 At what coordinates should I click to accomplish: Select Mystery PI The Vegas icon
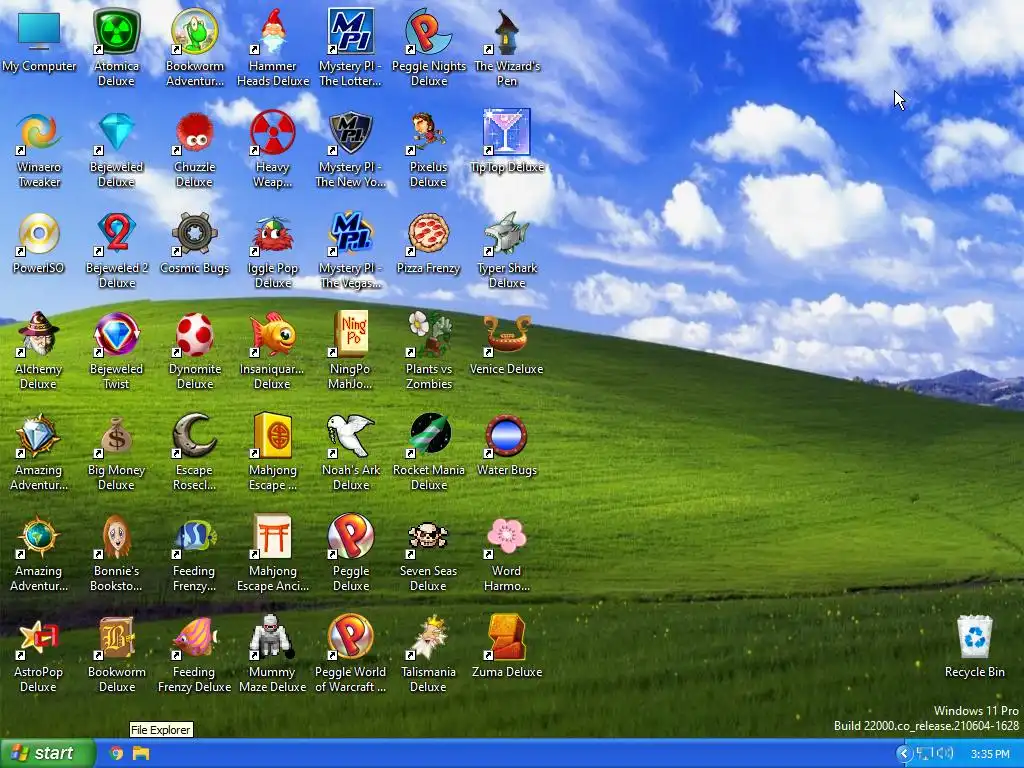point(351,234)
